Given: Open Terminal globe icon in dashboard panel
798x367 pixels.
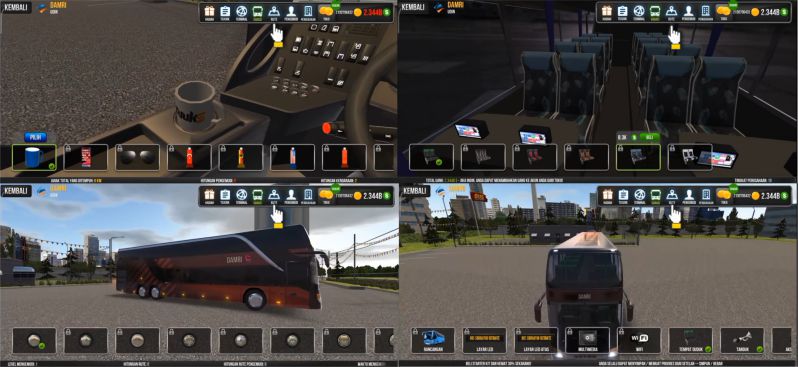Looking at the screenshot, I should 241,12.
